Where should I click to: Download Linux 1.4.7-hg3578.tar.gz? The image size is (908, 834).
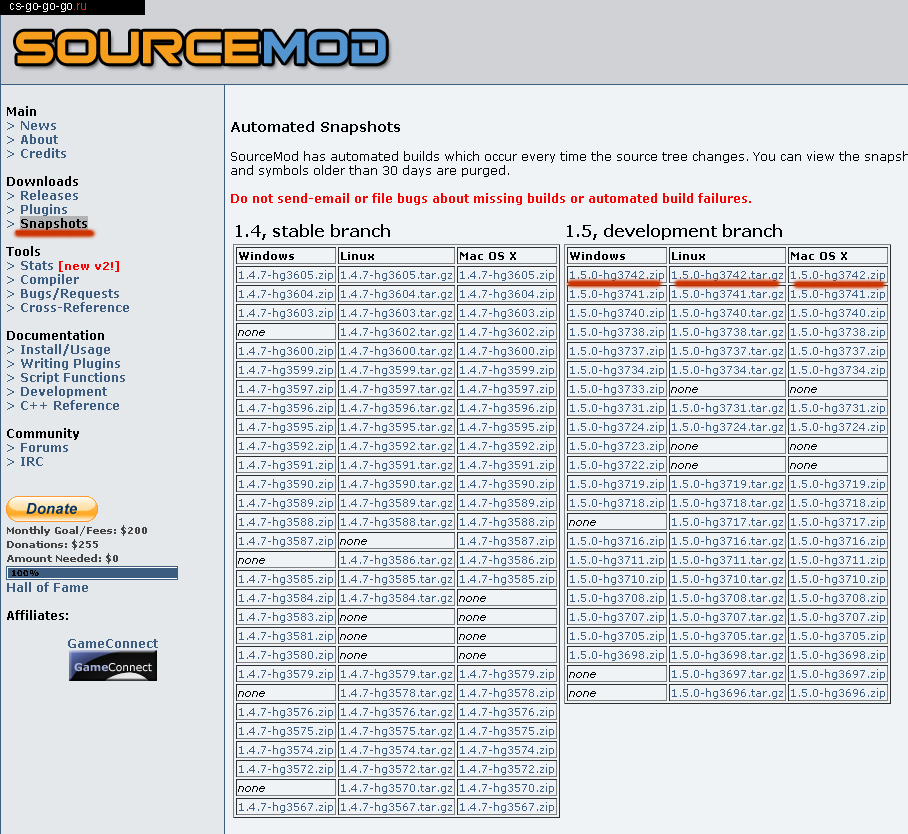pos(397,693)
